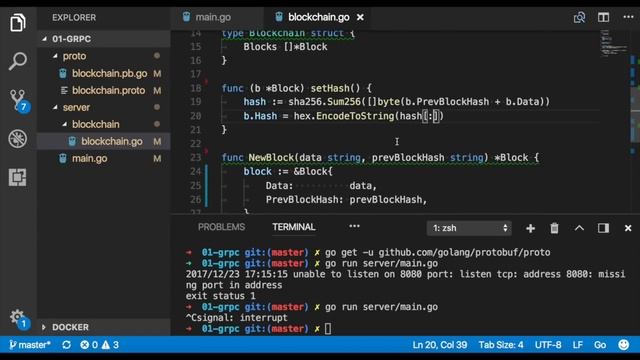The width and height of the screenshot is (640, 360).
Task: Open the Manage gear menu
Action: click(18, 318)
